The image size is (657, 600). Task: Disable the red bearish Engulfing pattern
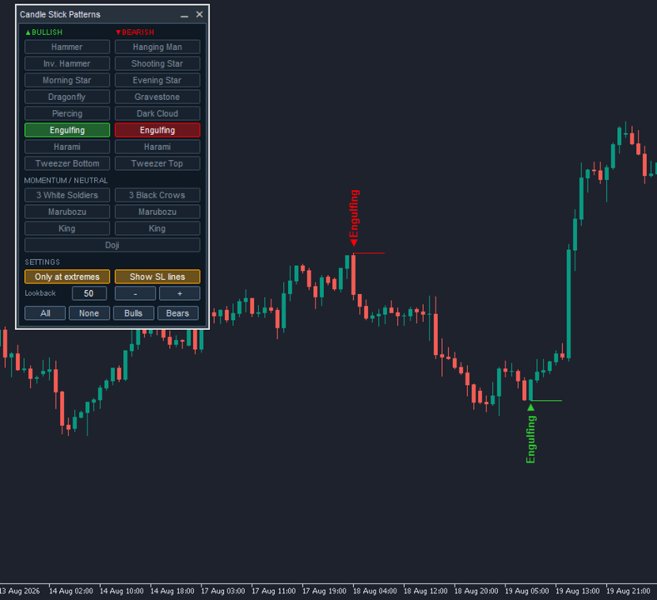[x=157, y=130]
